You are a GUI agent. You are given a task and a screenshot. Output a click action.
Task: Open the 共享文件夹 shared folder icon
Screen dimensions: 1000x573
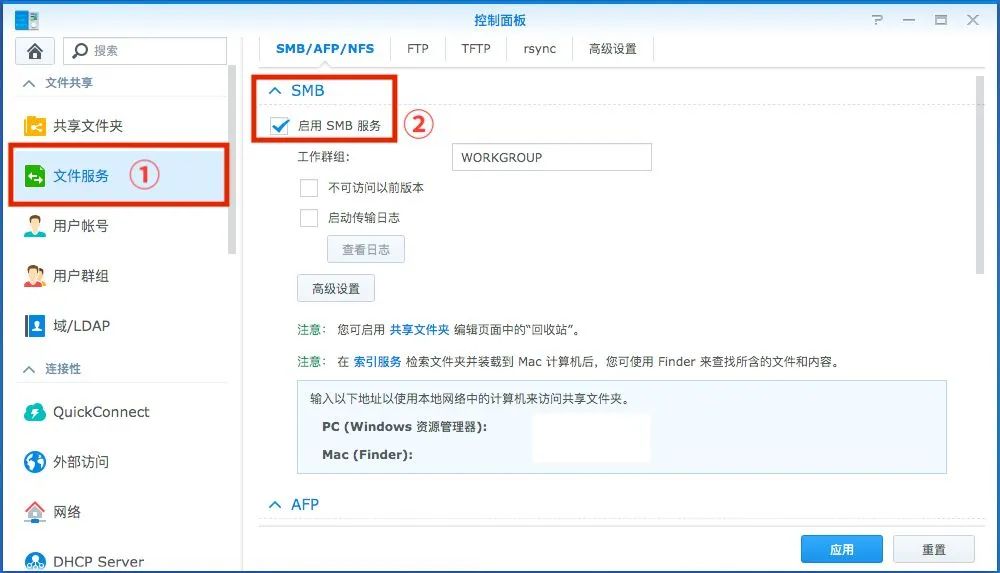point(34,126)
